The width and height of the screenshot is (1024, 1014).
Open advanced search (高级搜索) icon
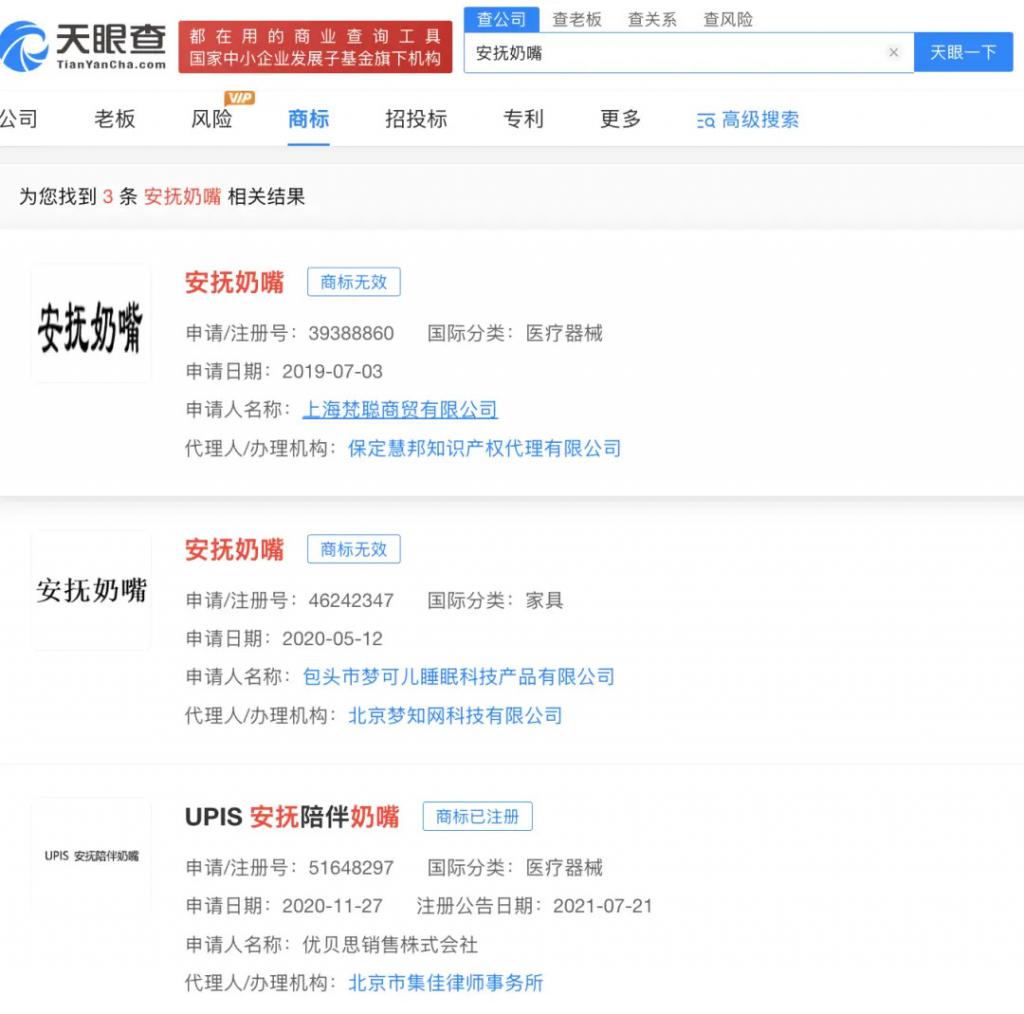tap(706, 120)
